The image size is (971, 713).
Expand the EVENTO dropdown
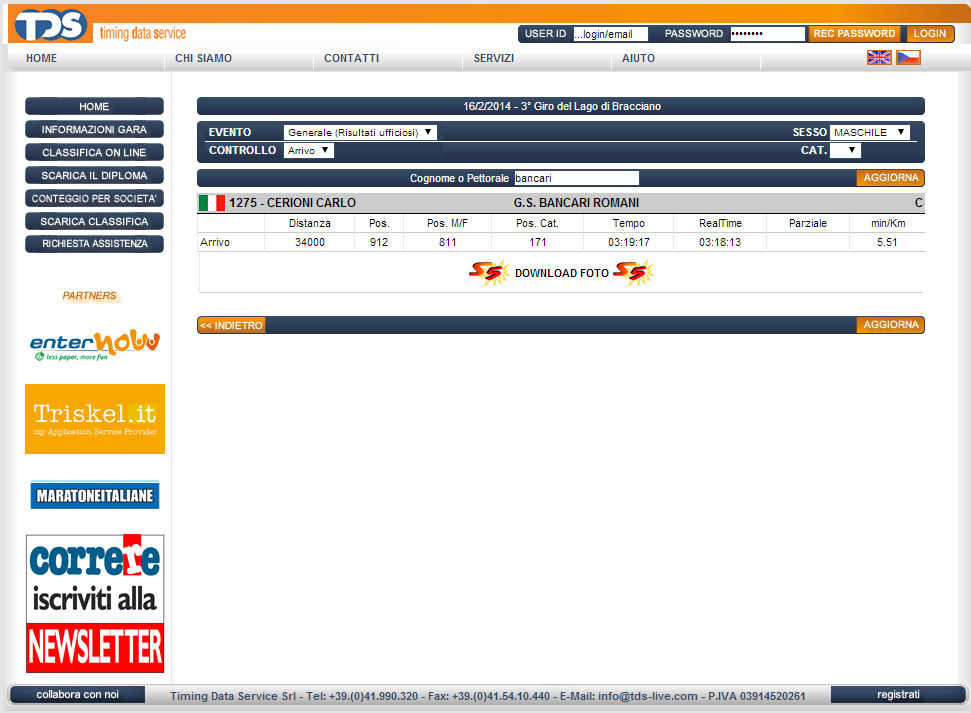pos(360,132)
